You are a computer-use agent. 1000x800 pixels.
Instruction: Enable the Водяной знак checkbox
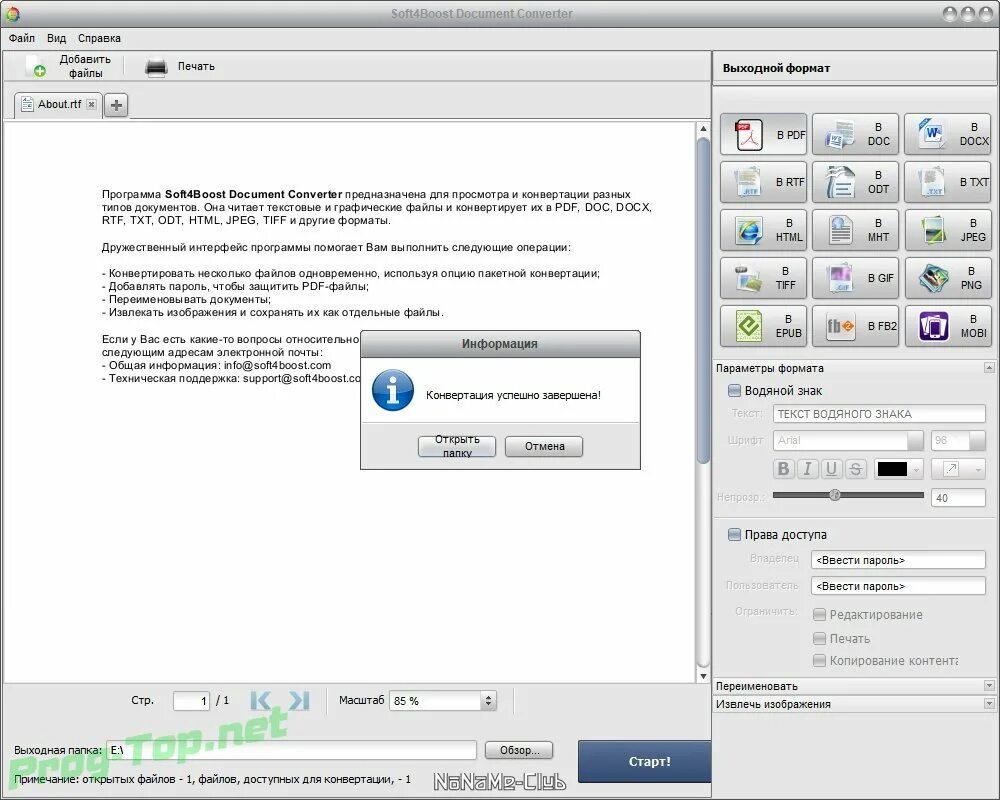pyautogui.click(x=734, y=390)
